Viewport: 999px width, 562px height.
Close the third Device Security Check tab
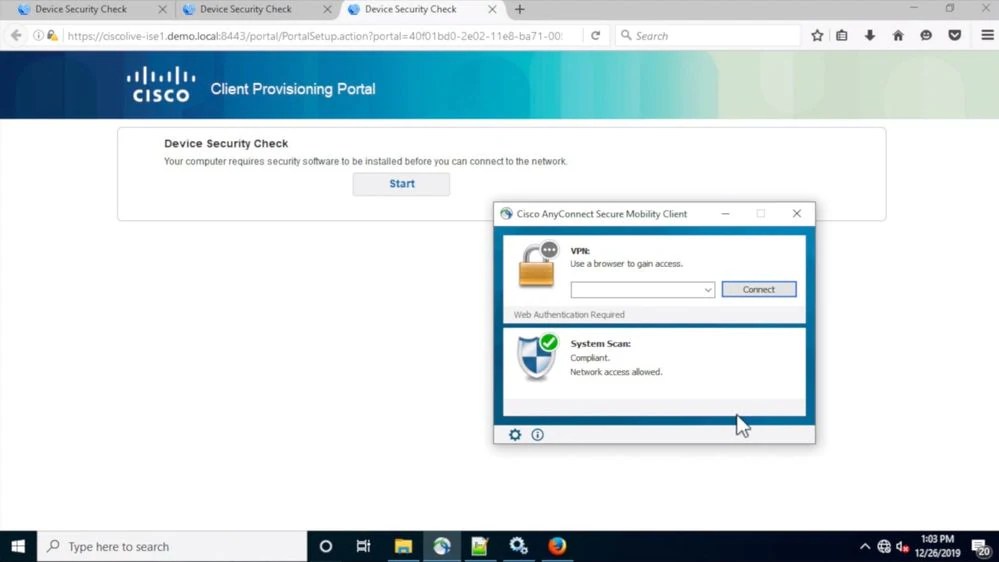[492, 10]
